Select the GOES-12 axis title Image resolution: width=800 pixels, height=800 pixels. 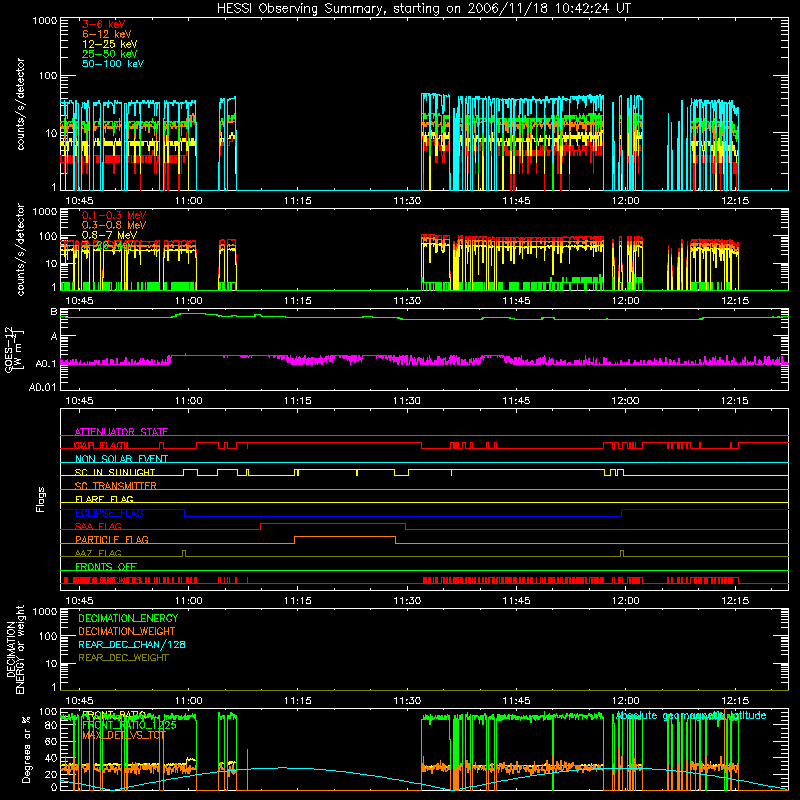(x=14, y=349)
